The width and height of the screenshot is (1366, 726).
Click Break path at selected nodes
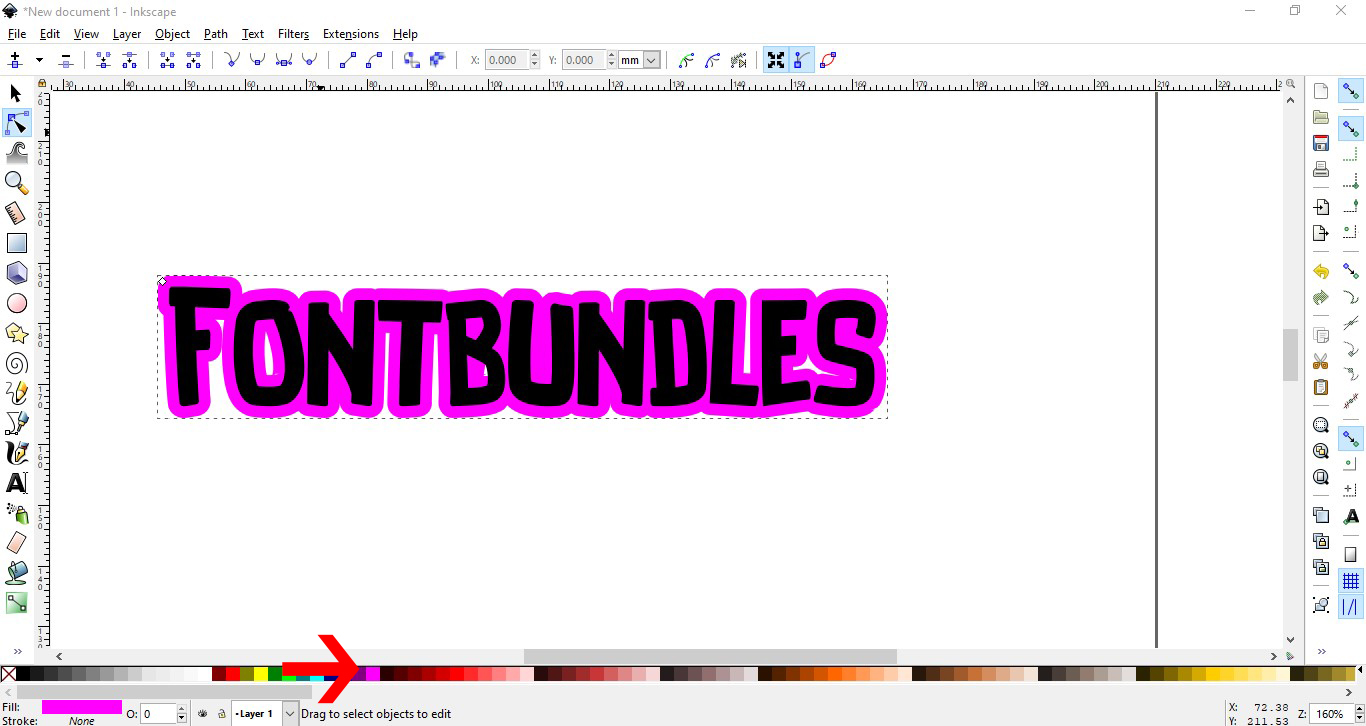[x=129, y=60]
